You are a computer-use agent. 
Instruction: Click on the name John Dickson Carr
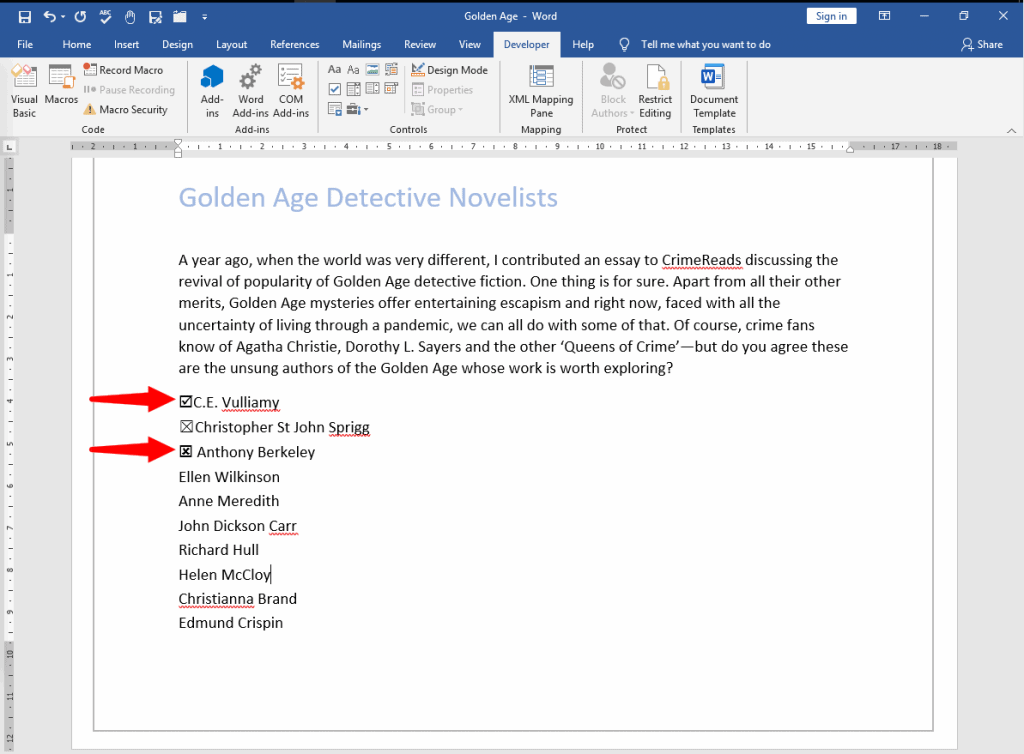tap(238, 526)
